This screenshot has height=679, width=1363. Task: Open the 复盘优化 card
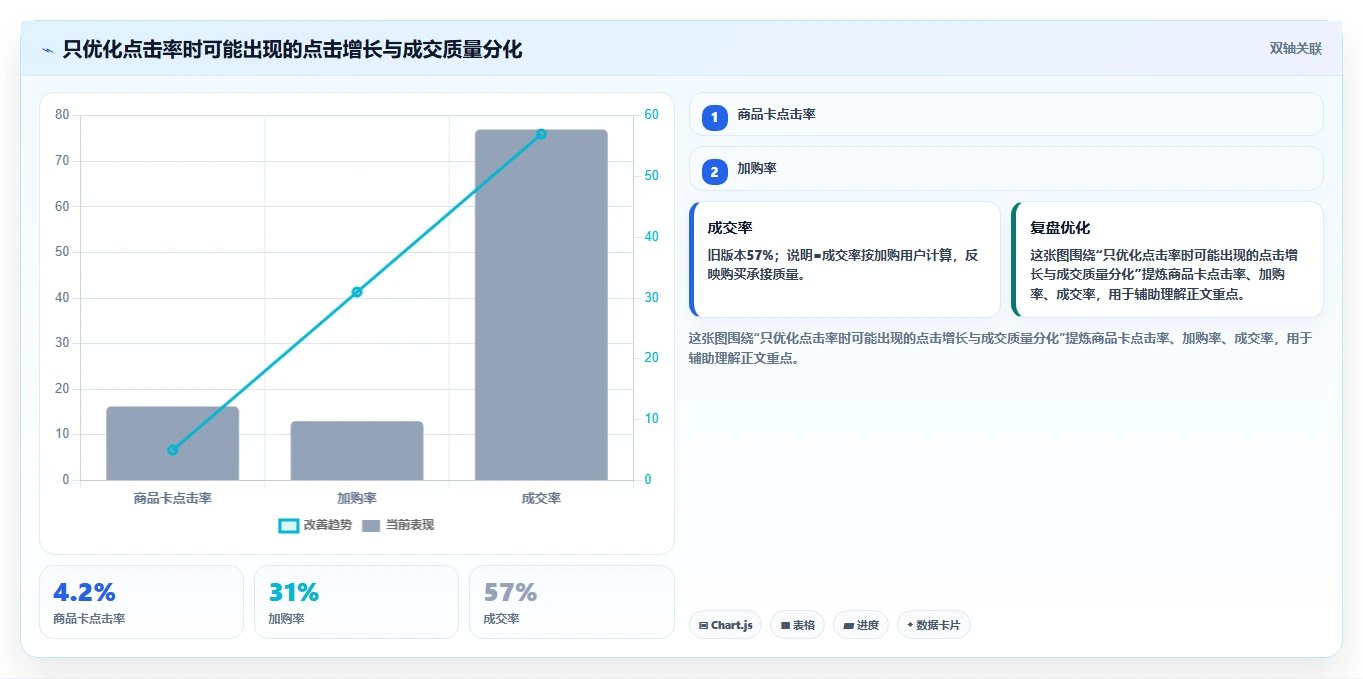1167,259
